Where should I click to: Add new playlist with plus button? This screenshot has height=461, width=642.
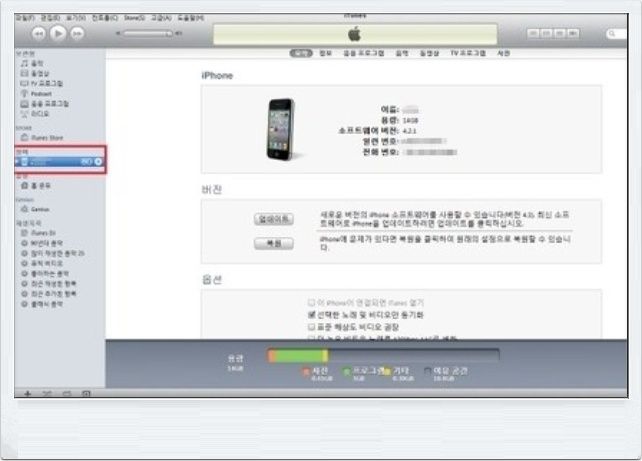coord(27,394)
